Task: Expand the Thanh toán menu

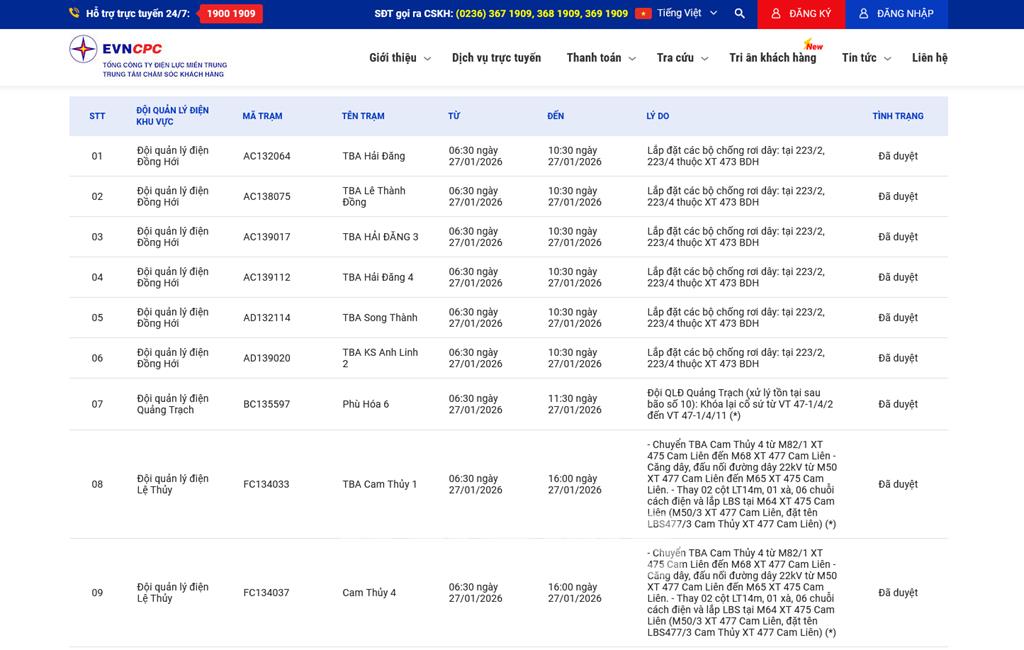Action: pos(600,58)
